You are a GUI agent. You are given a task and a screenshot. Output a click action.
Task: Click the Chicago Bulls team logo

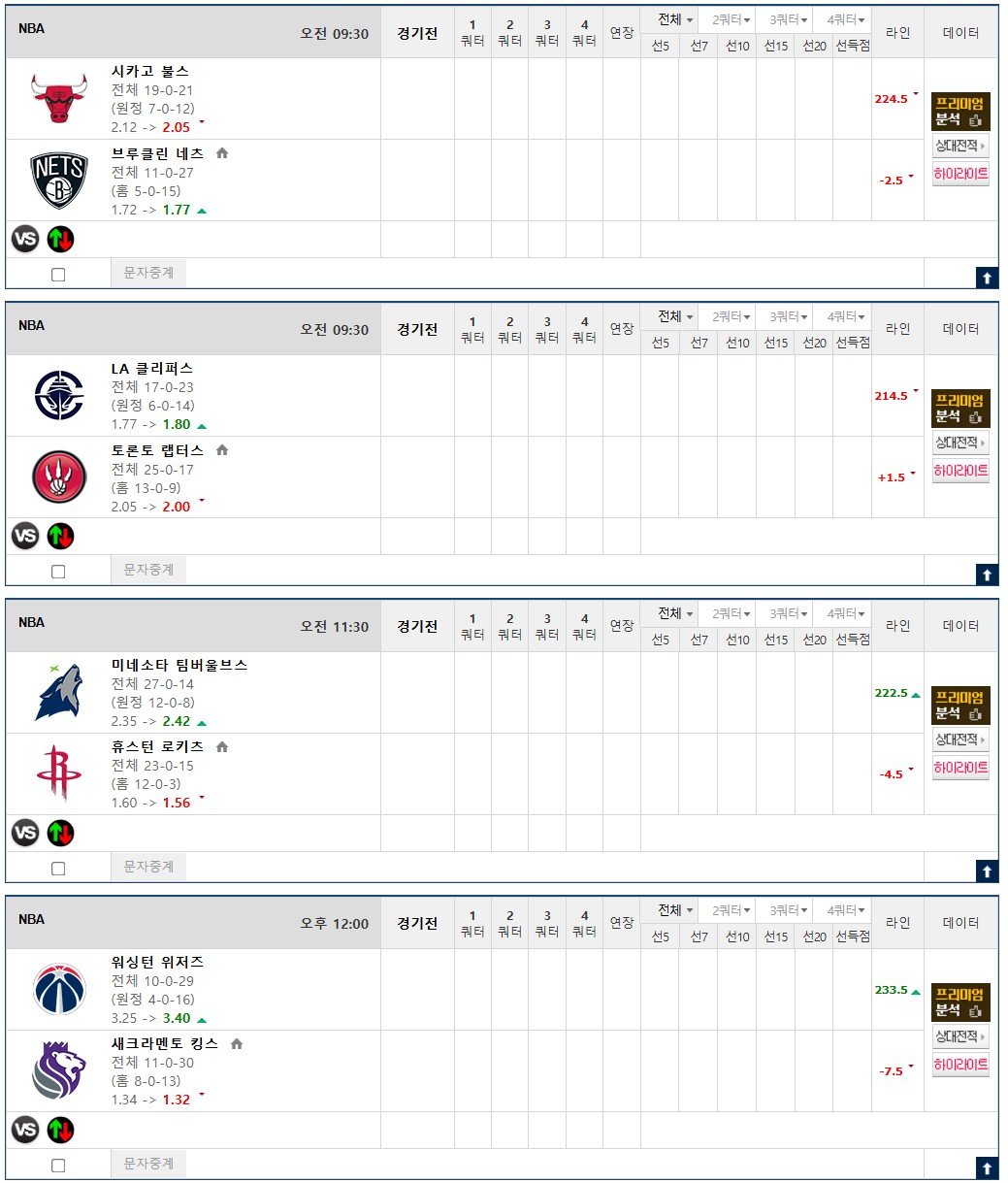click(58, 98)
